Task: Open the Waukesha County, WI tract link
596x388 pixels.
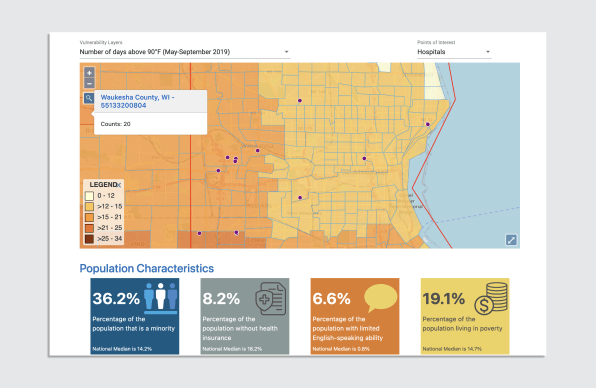Action: tap(138, 101)
